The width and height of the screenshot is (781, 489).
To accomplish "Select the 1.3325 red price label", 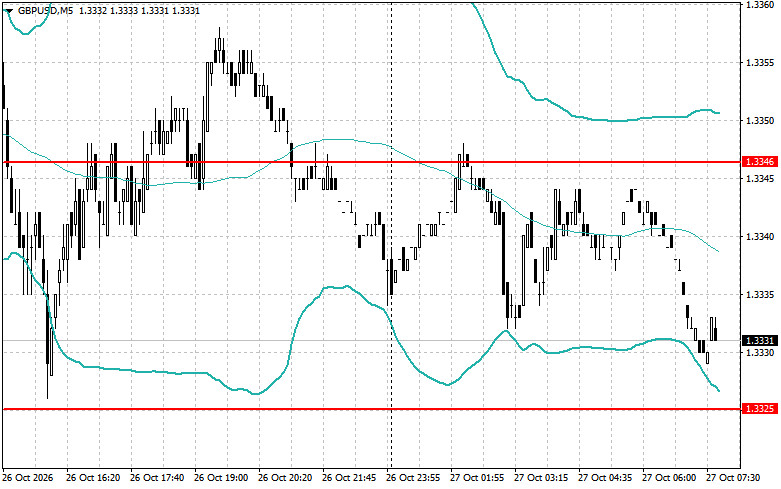I will point(759,409).
